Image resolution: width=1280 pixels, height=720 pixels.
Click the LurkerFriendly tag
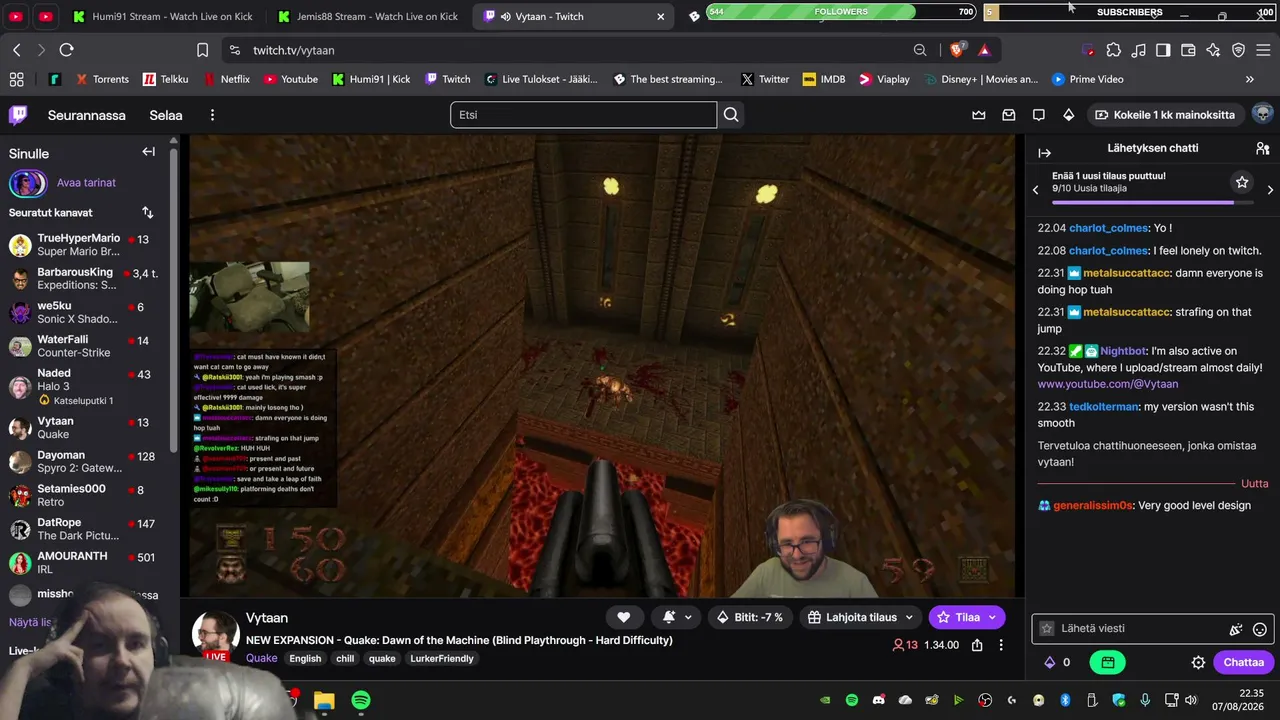[x=442, y=658]
